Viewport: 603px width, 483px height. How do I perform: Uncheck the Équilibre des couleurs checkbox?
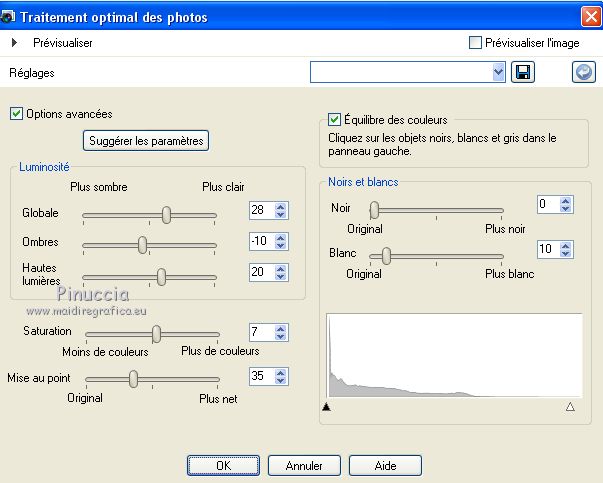pos(335,120)
